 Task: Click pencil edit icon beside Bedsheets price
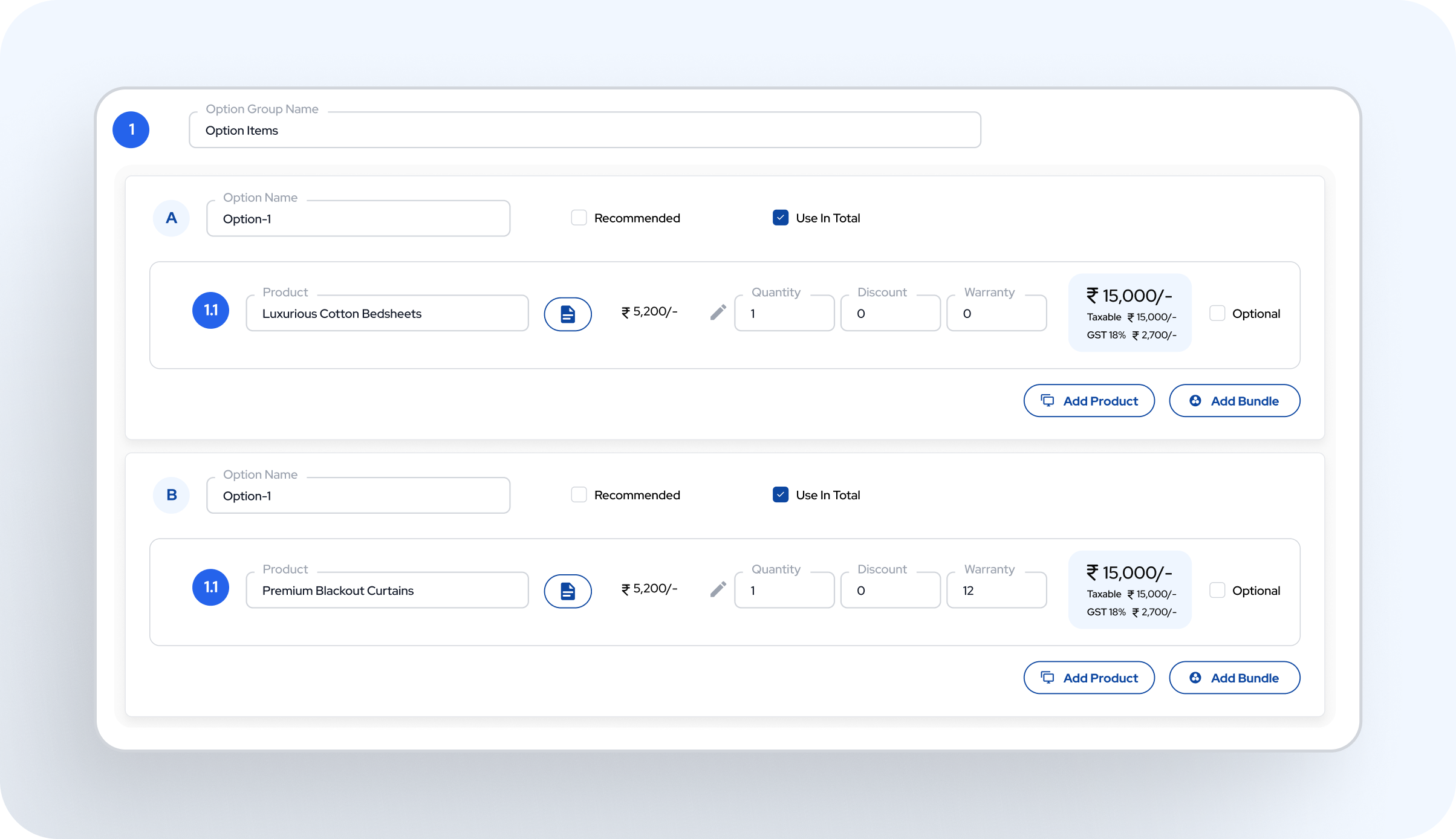point(718,313)
